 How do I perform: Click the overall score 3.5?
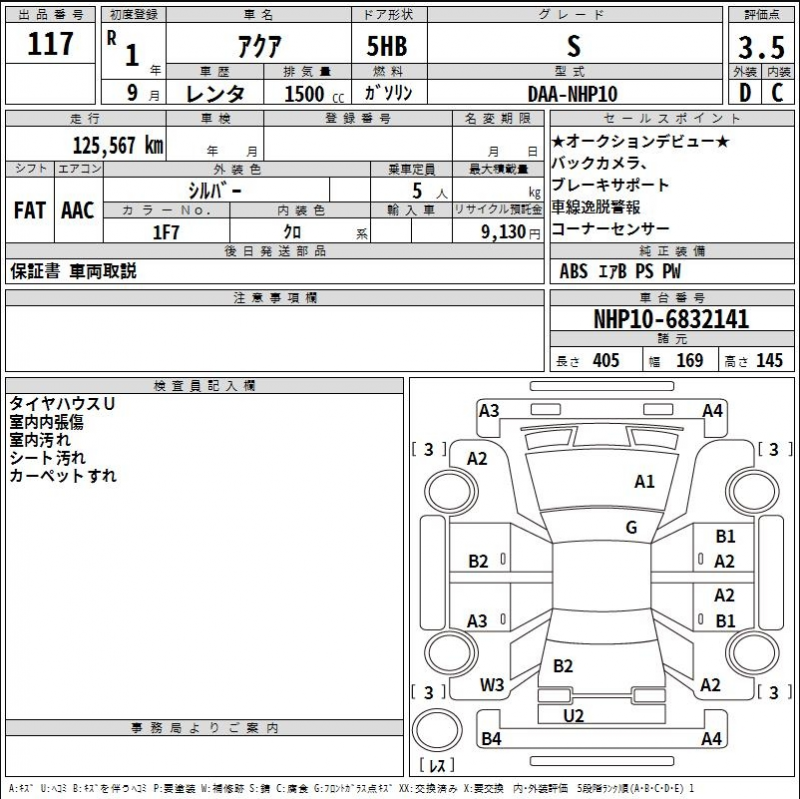[x=761, y=48]
